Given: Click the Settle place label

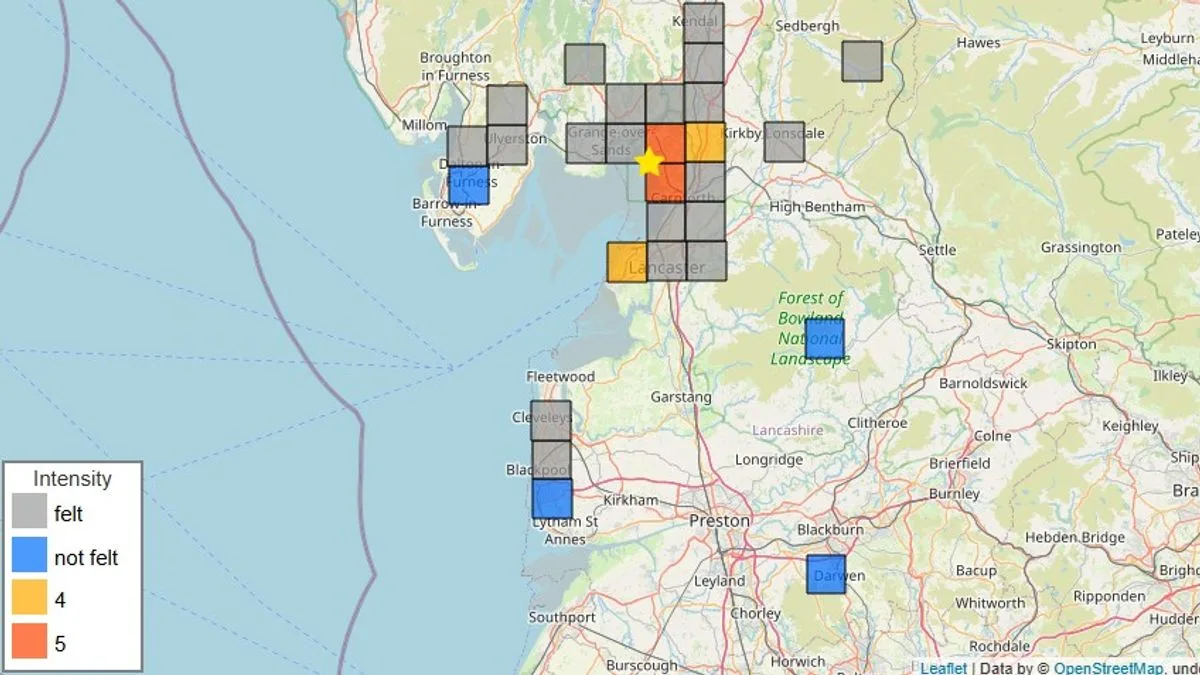Looking at the screenshot, I should (x=937, y=250).
